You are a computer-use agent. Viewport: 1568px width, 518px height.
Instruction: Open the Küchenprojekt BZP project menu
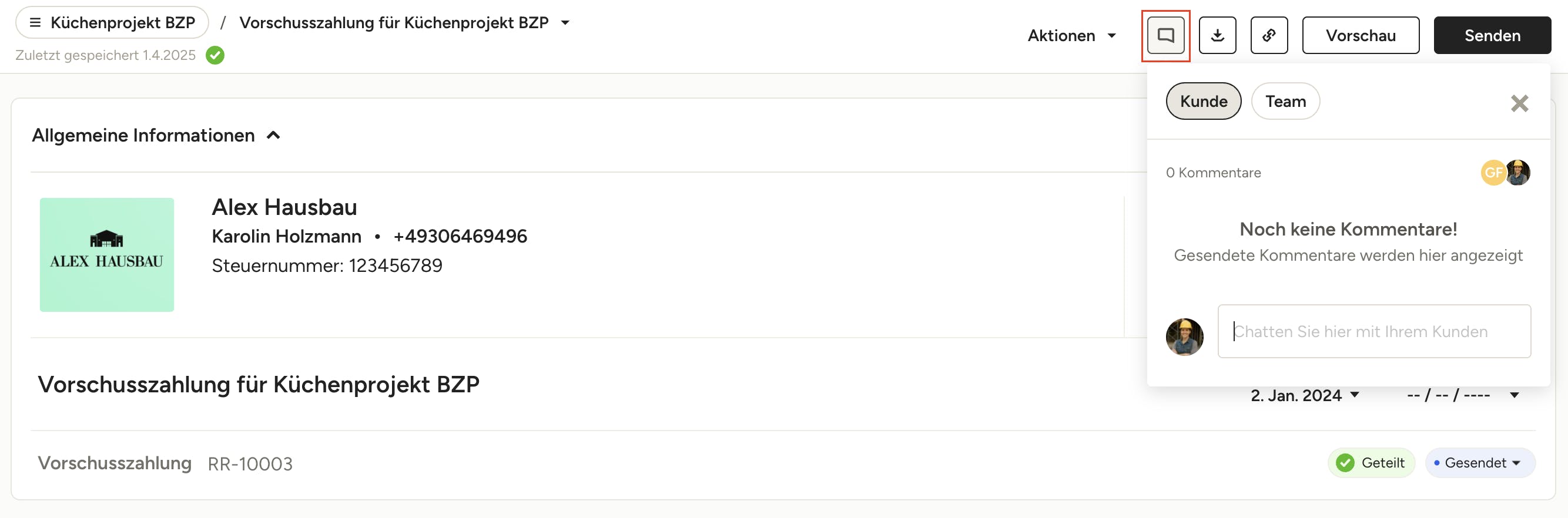112,23
